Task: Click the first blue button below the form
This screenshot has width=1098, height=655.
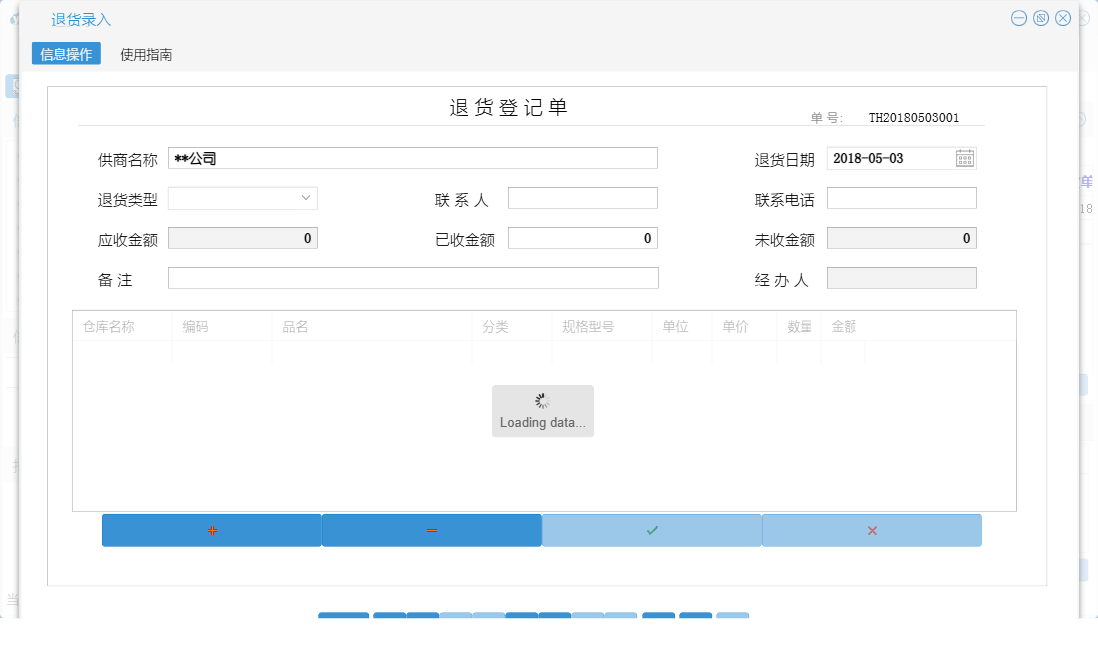Action: (x=344, y=618)
